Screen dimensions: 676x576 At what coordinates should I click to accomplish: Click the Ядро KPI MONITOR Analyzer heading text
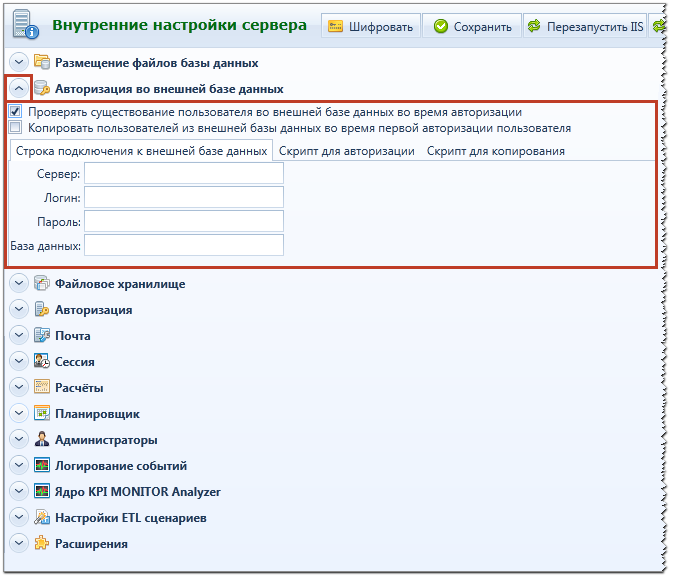coord(138,491)
